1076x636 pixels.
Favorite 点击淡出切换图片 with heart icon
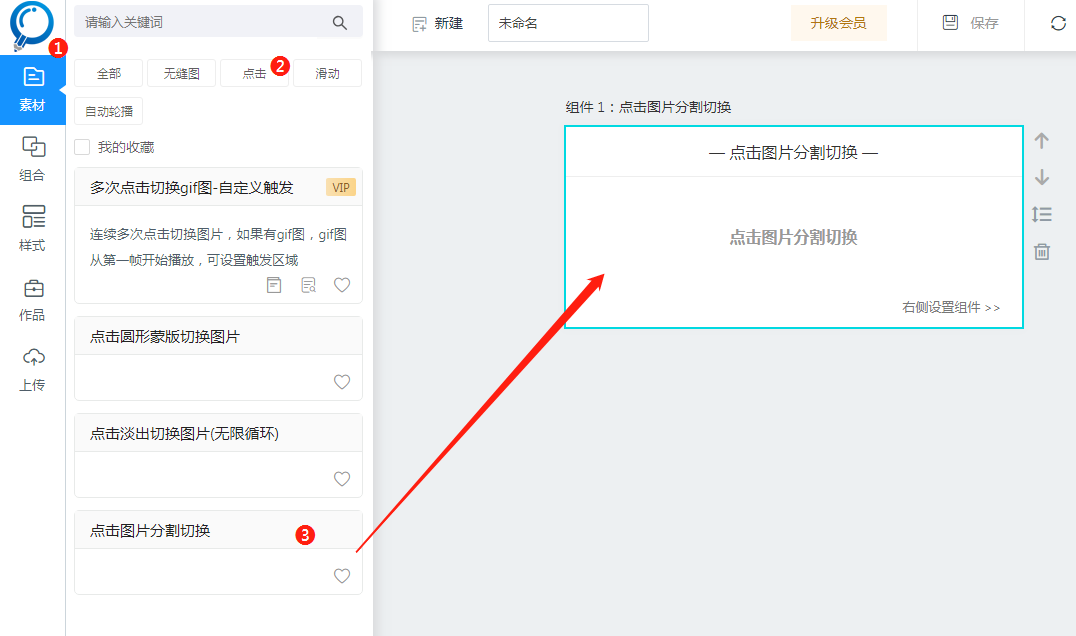pyautogui.click(x=342, y=479)
